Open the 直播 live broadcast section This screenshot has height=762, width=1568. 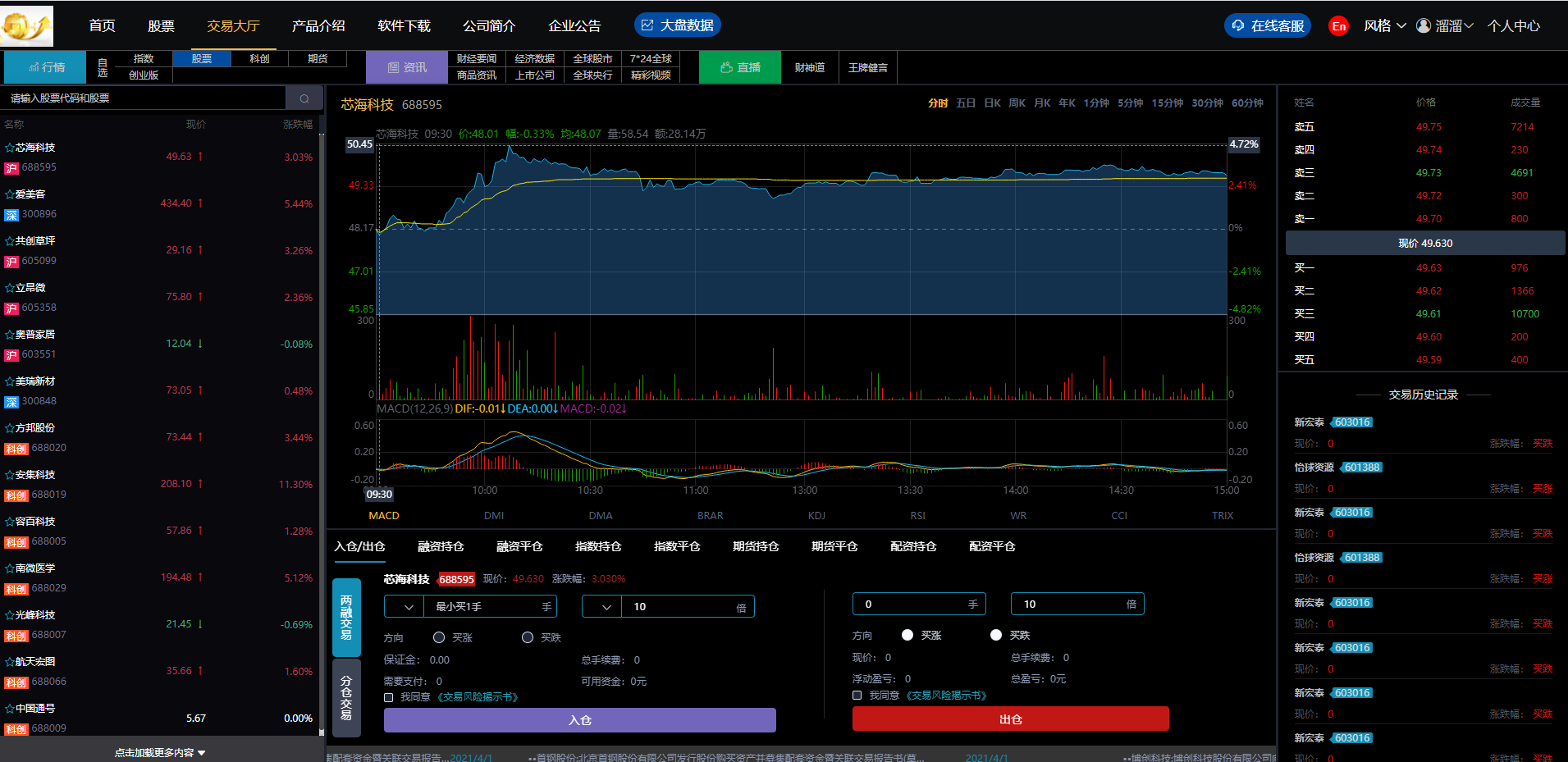pos(739,67)
